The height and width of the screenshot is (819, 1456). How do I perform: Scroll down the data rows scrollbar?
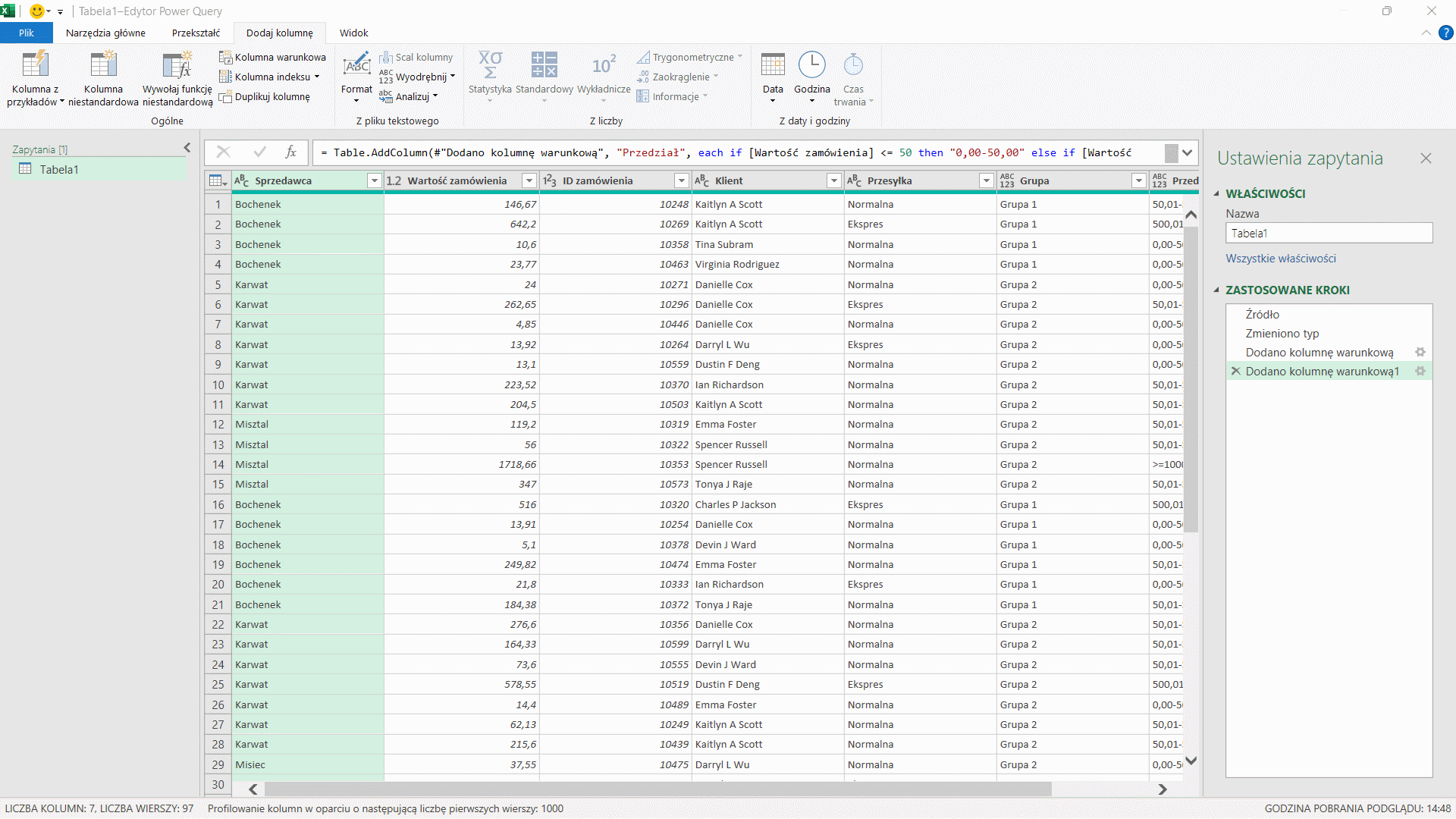coord(1191,764)
